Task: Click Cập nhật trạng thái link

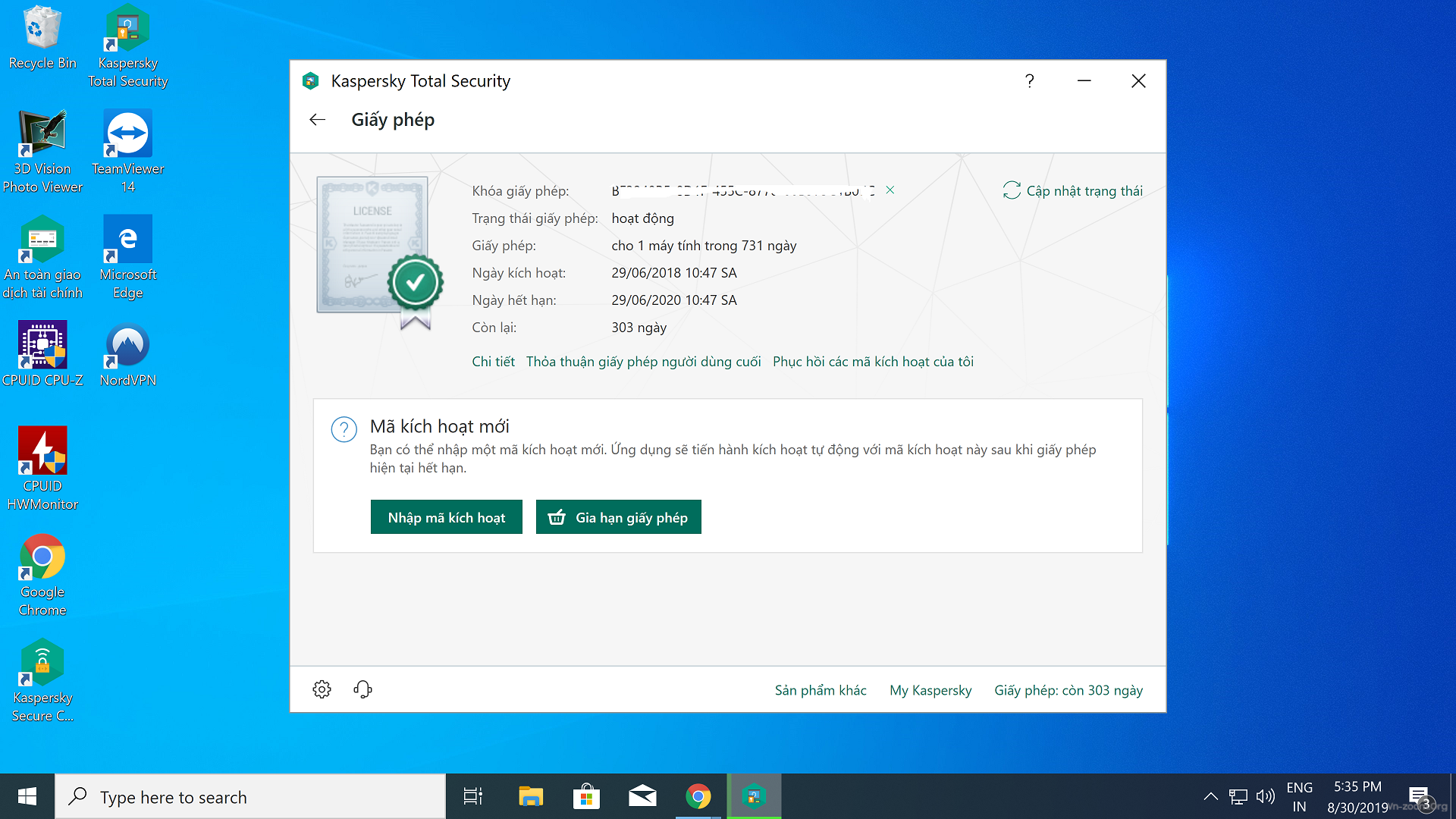Action: (1084, 191)
